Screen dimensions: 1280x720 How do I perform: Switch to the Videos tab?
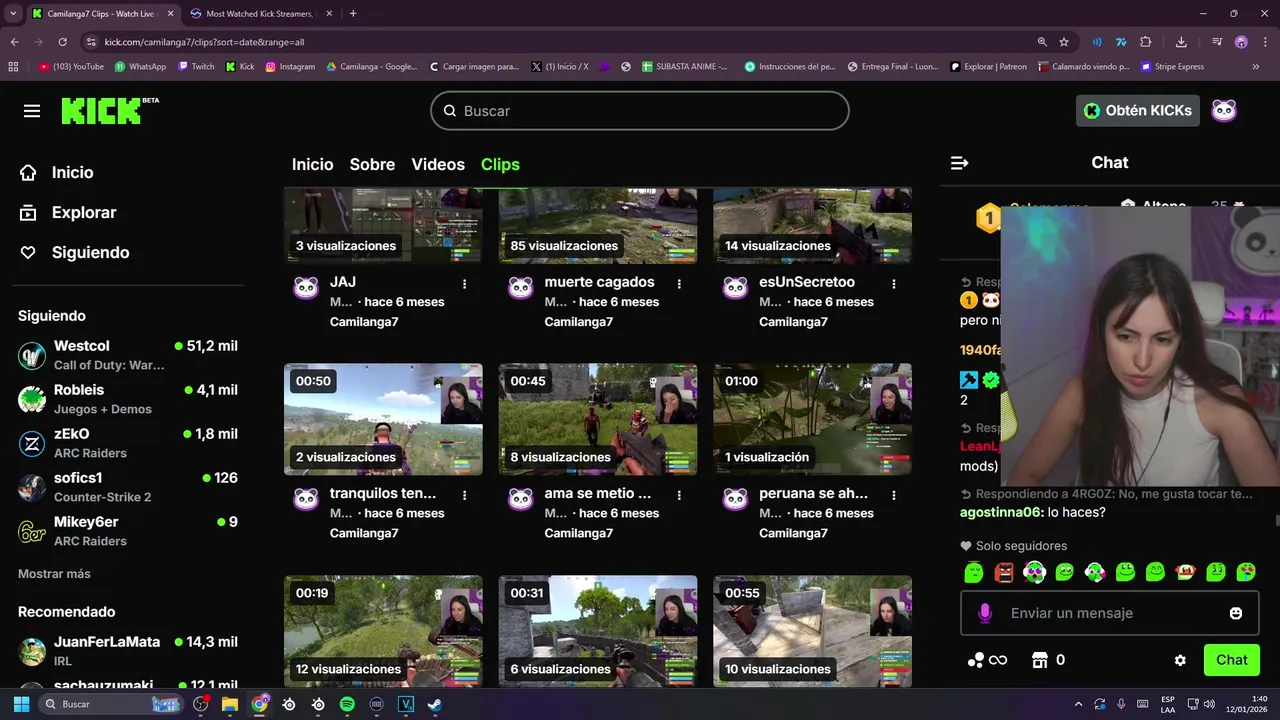[438, 164]
